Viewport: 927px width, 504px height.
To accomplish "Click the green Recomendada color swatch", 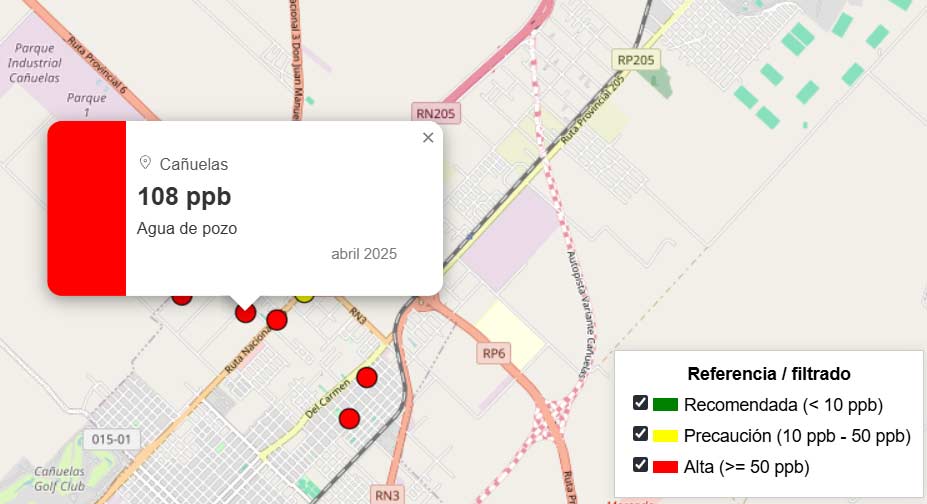I will pyautogui.click(x=665, y=405).
